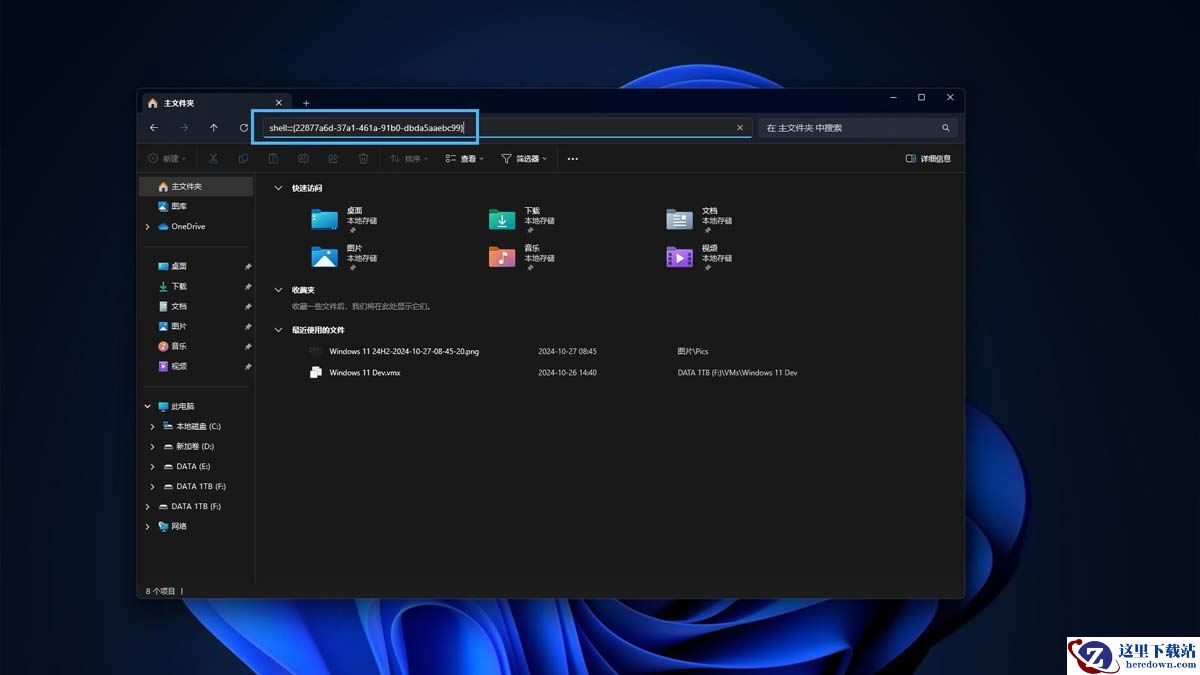
Task: Expand the 本地磁盘 (C:) tree node
Action: pyautogui.click(x=152, y=427)
